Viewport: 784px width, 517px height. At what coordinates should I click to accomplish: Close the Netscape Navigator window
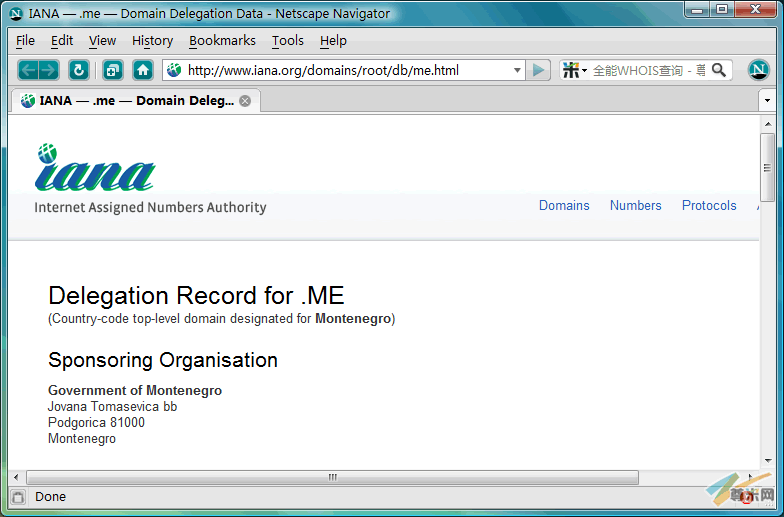(756, 9)
